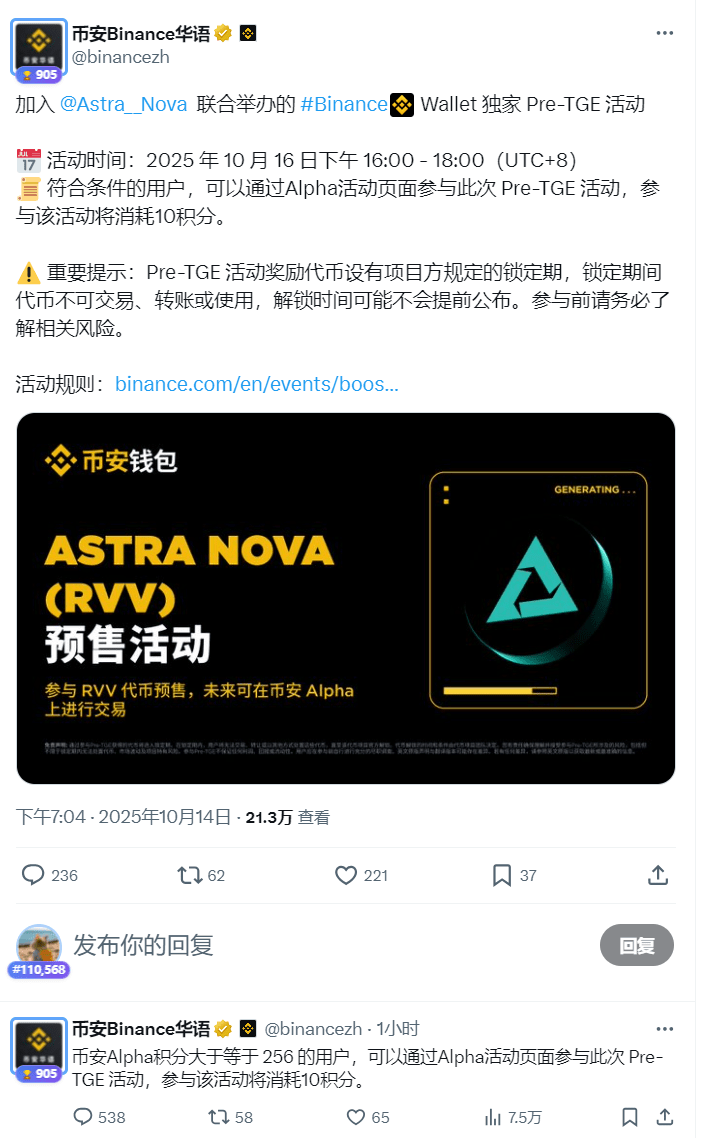The image size is (705, 1138).
Task: Open the @Astra_Nova mention link
Action: [123, 105]
